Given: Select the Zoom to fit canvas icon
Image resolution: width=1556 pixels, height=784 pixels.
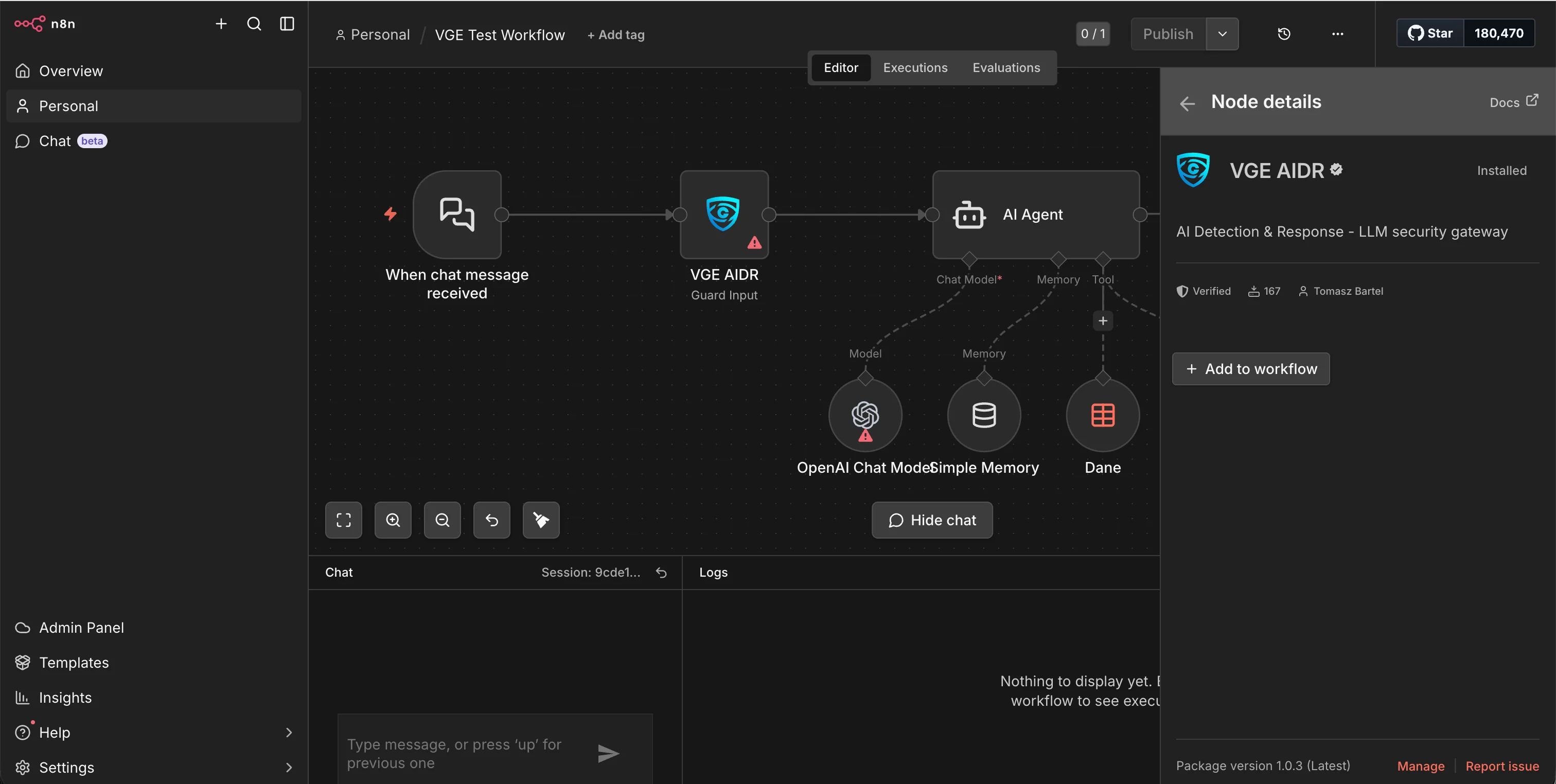Looking at the screenshot, I should click(x=343, y=520).
